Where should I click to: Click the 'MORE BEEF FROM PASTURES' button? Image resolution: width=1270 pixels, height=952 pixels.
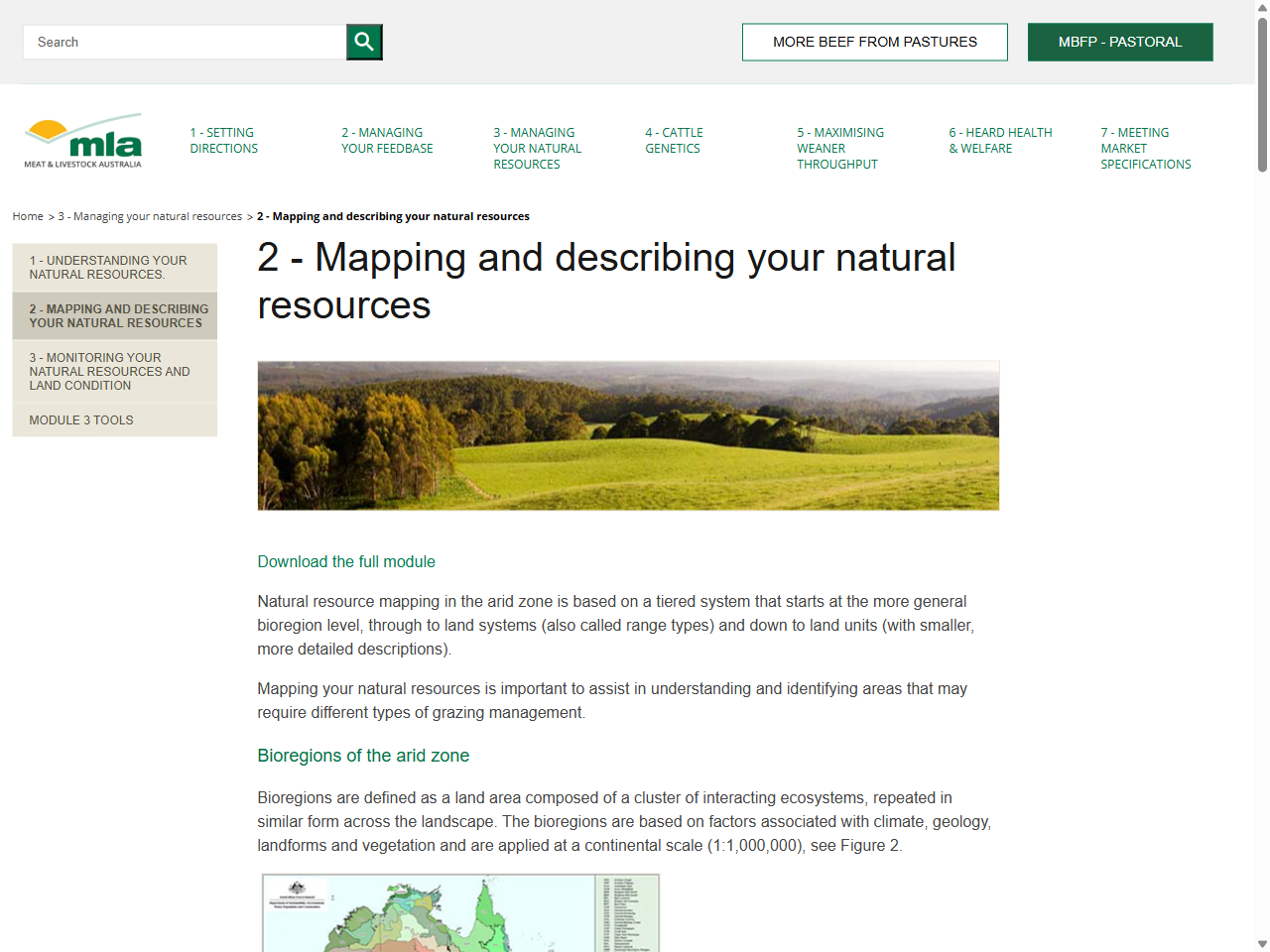(874, 42)
